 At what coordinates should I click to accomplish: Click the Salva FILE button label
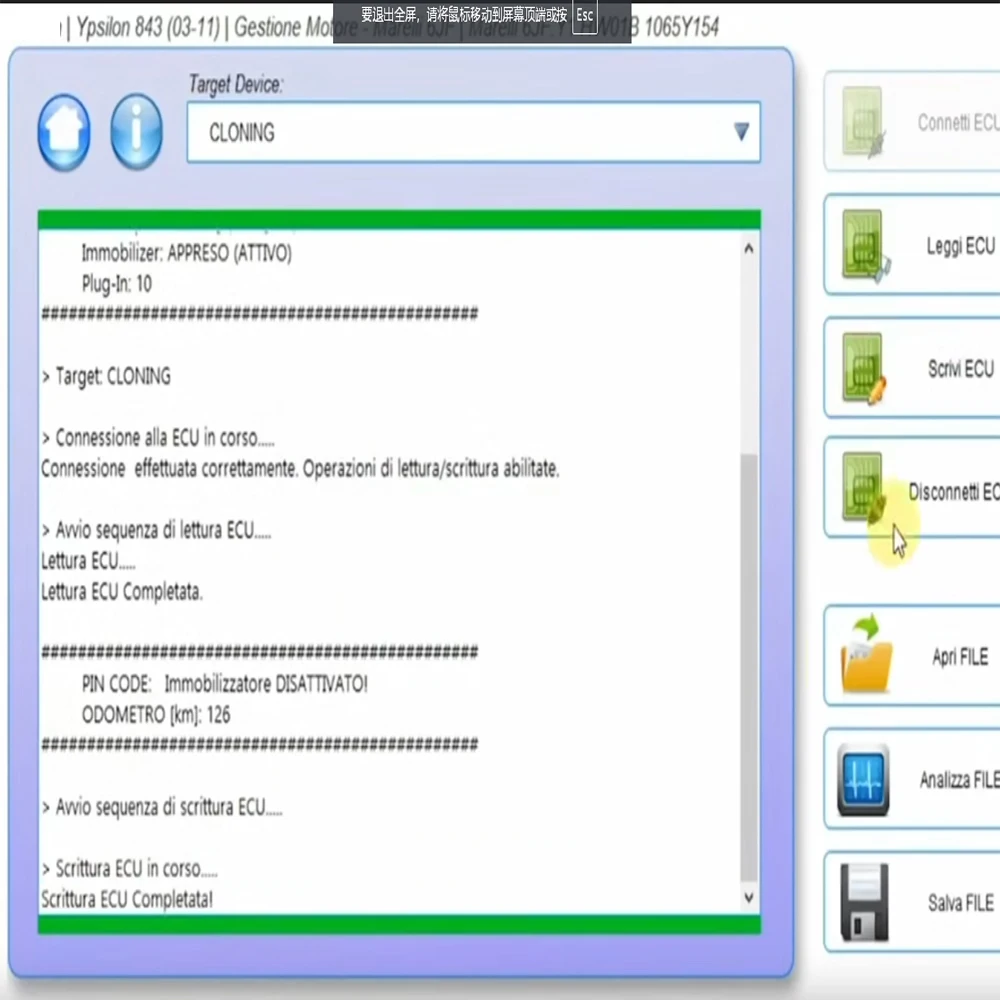click(x=960, y=902)
